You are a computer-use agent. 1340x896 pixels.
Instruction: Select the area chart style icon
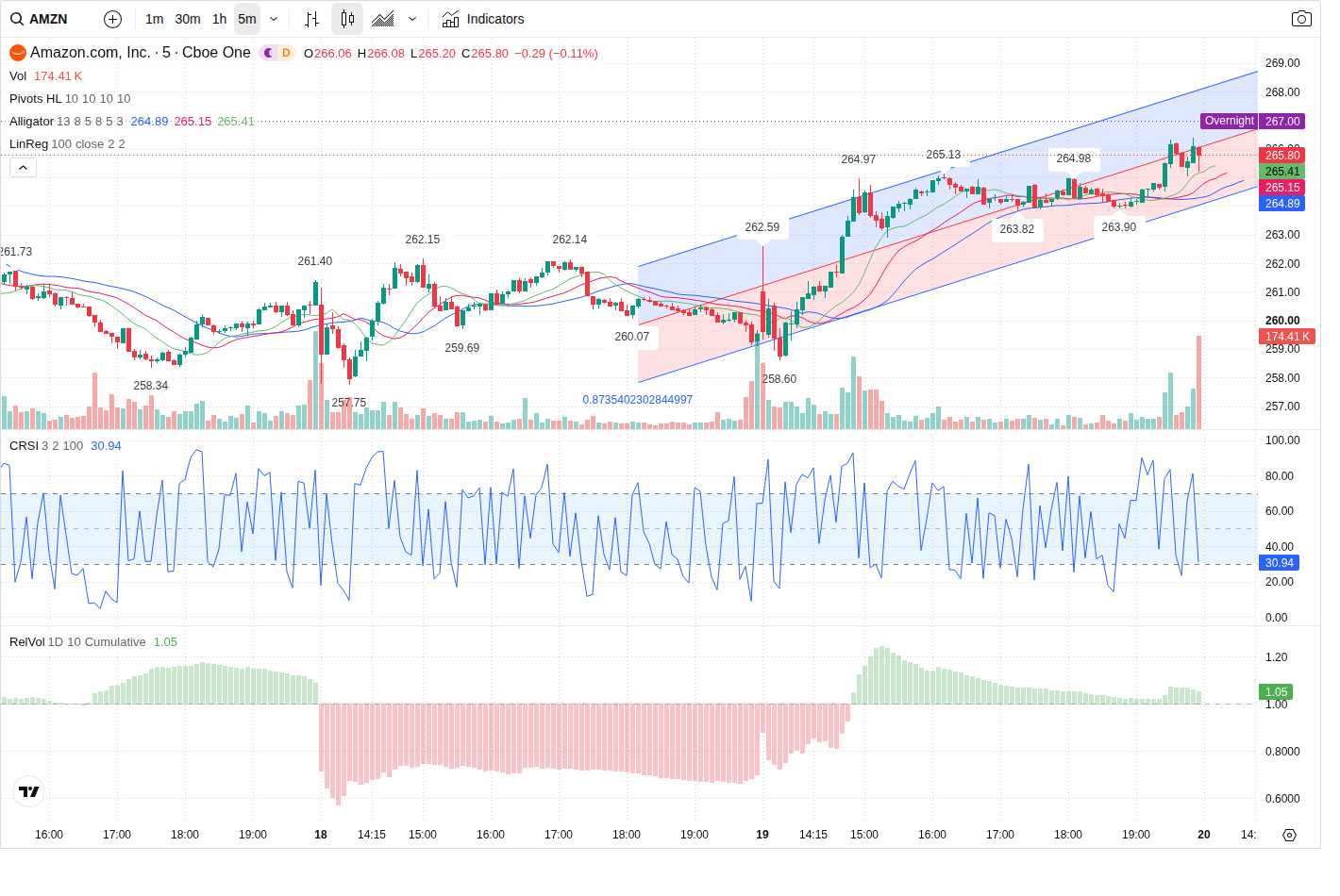click(383, 19)
